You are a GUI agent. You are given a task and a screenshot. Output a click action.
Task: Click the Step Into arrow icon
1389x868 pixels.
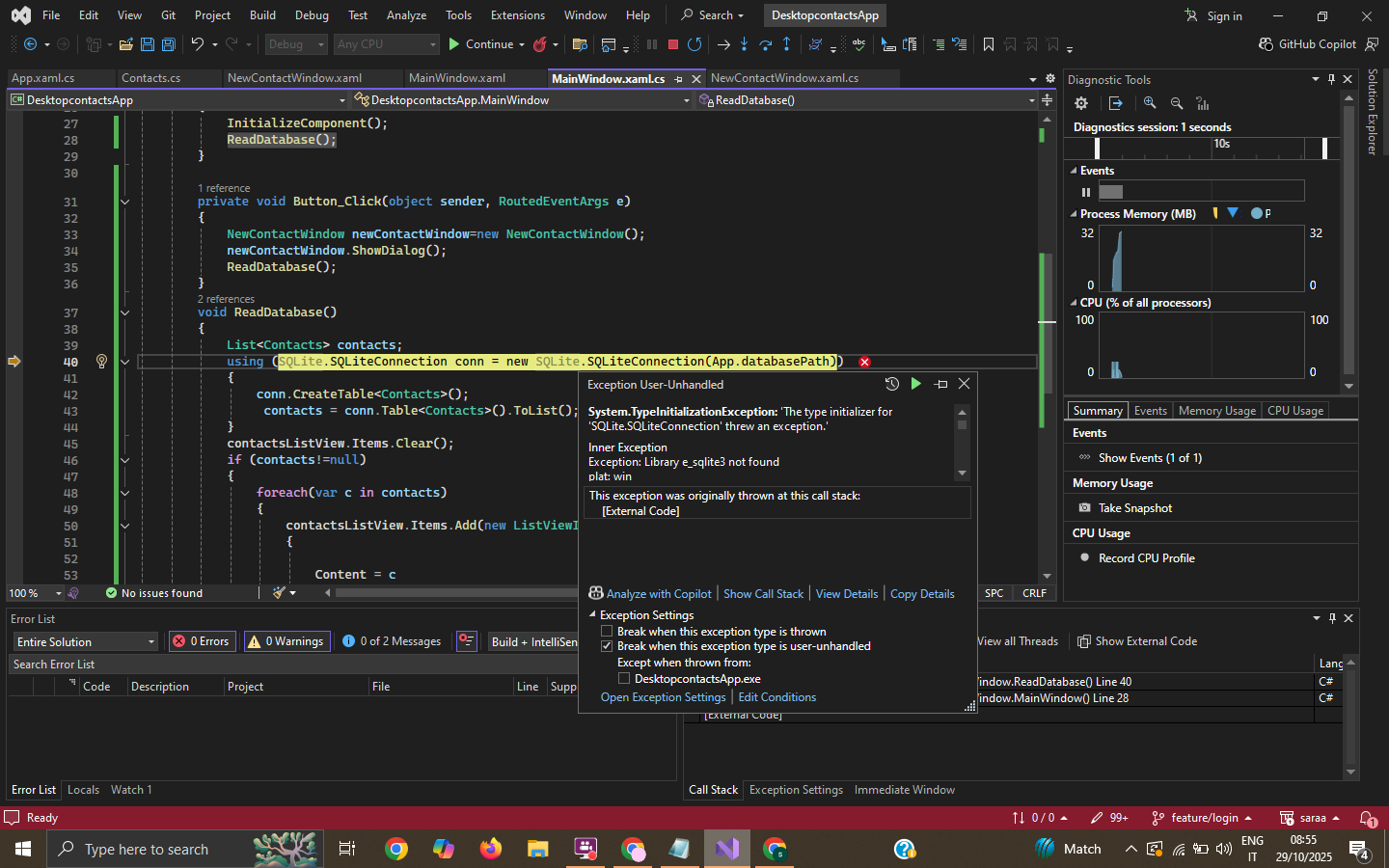(743, 44)
